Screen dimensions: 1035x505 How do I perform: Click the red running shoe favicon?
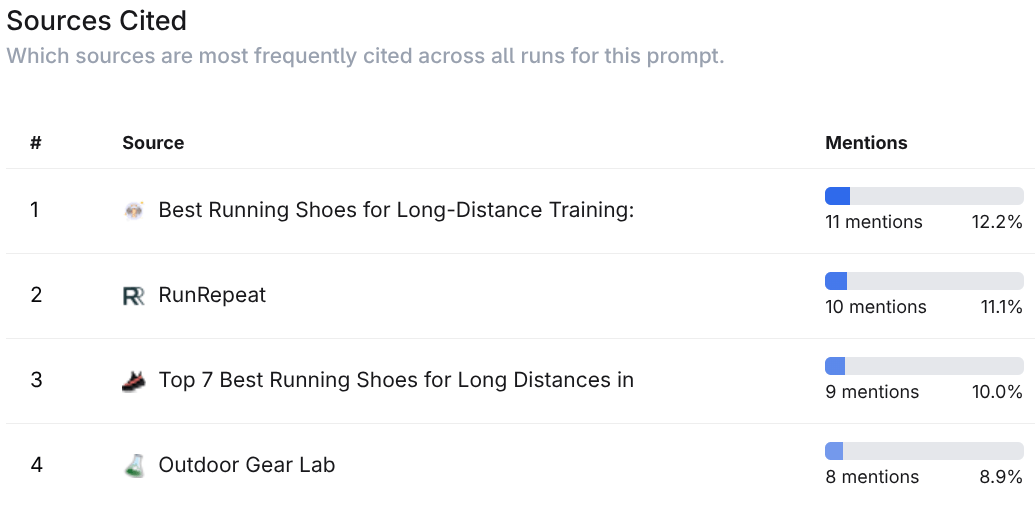coord(134,380)
